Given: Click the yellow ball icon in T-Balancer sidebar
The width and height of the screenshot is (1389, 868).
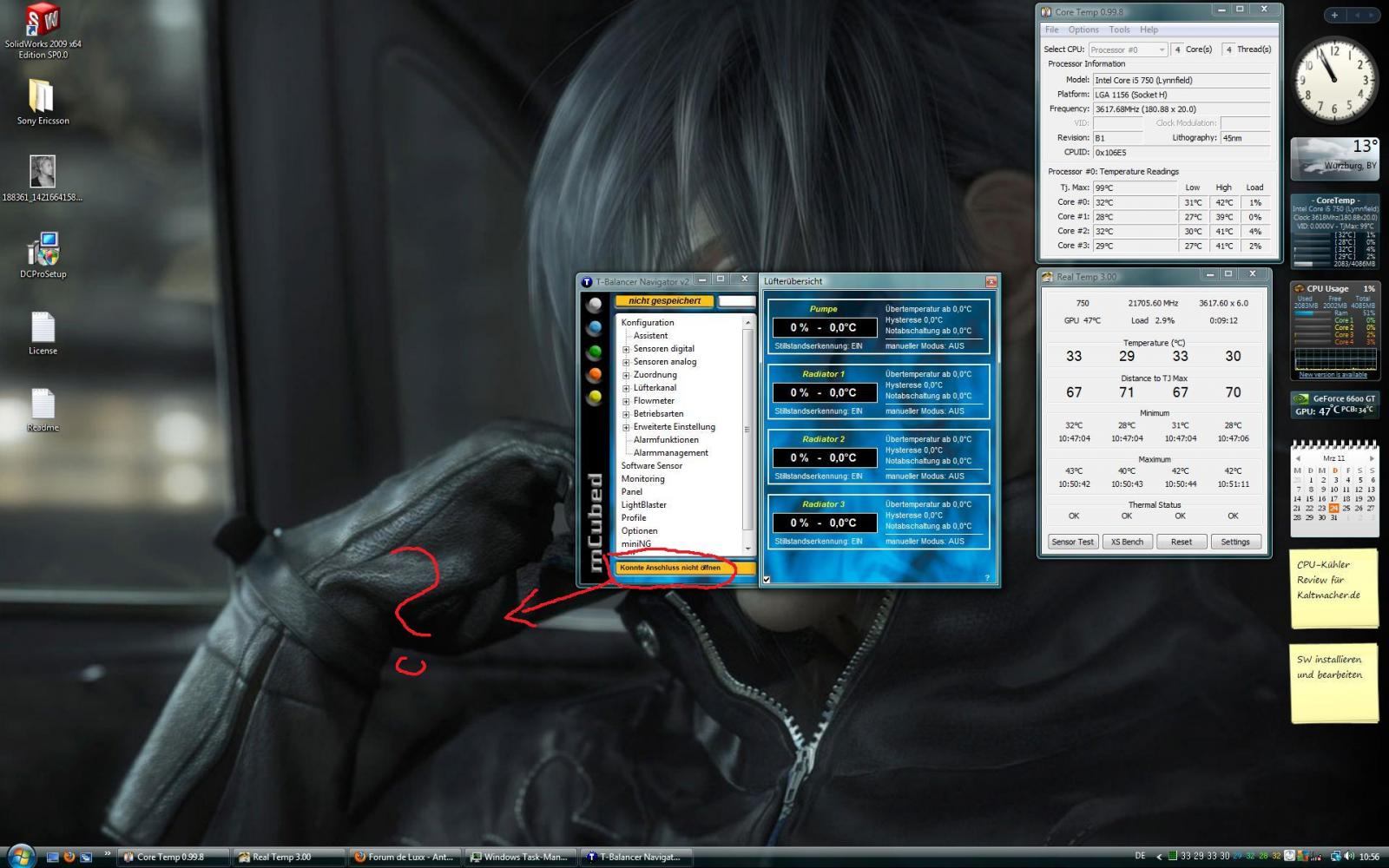Looking at the screenshot, I should click(x=595, y=398).
